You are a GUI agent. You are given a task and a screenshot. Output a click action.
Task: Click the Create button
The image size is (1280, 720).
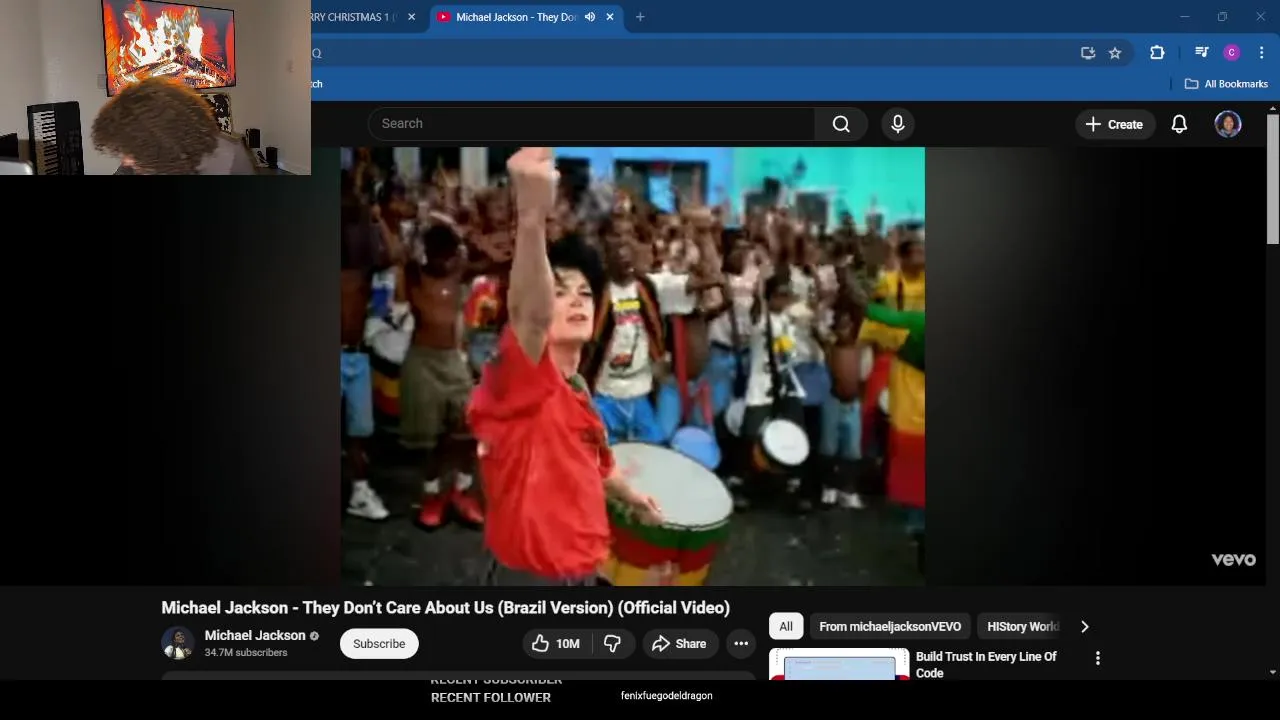coord(1114,124)
